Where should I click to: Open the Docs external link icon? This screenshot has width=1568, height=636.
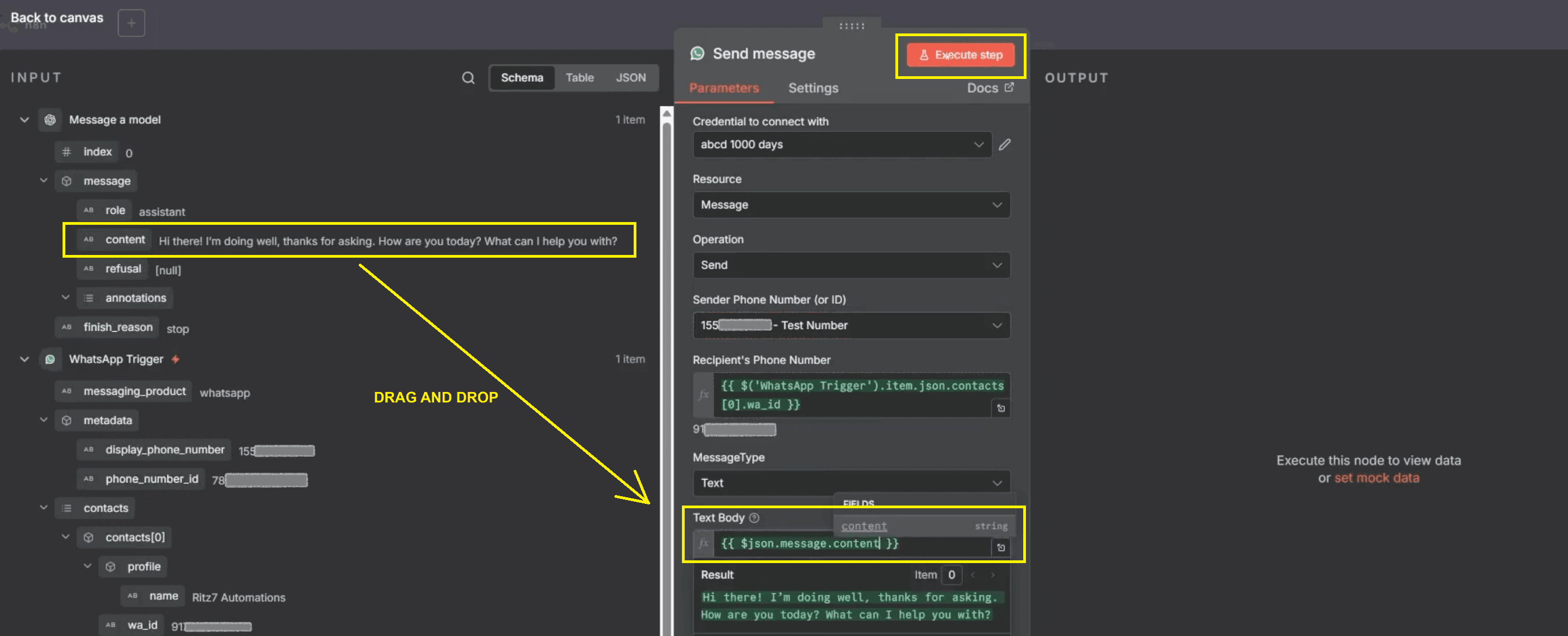1008,88
